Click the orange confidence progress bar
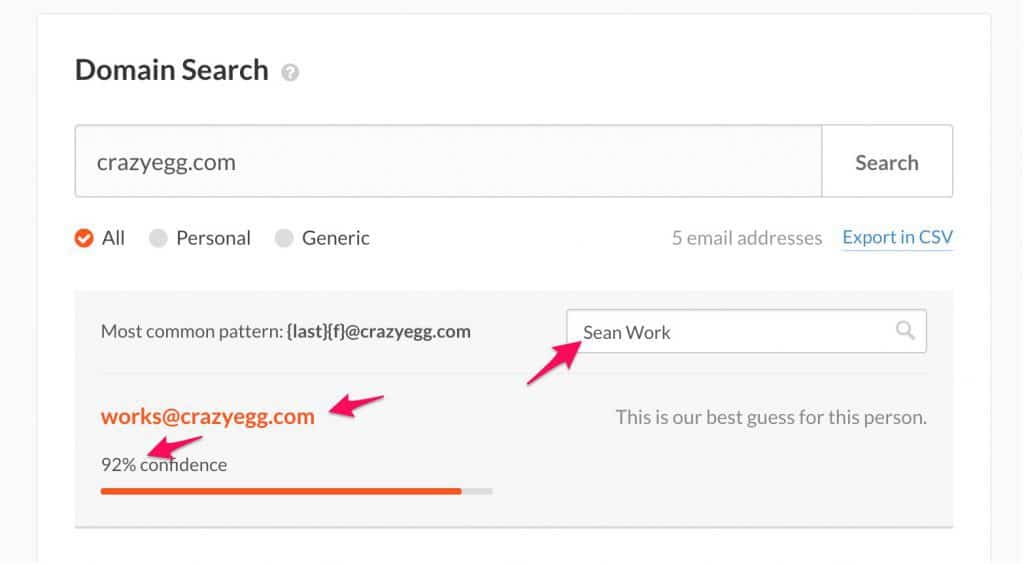This screenshot has width=1024, height=564. tap(281, 491)
